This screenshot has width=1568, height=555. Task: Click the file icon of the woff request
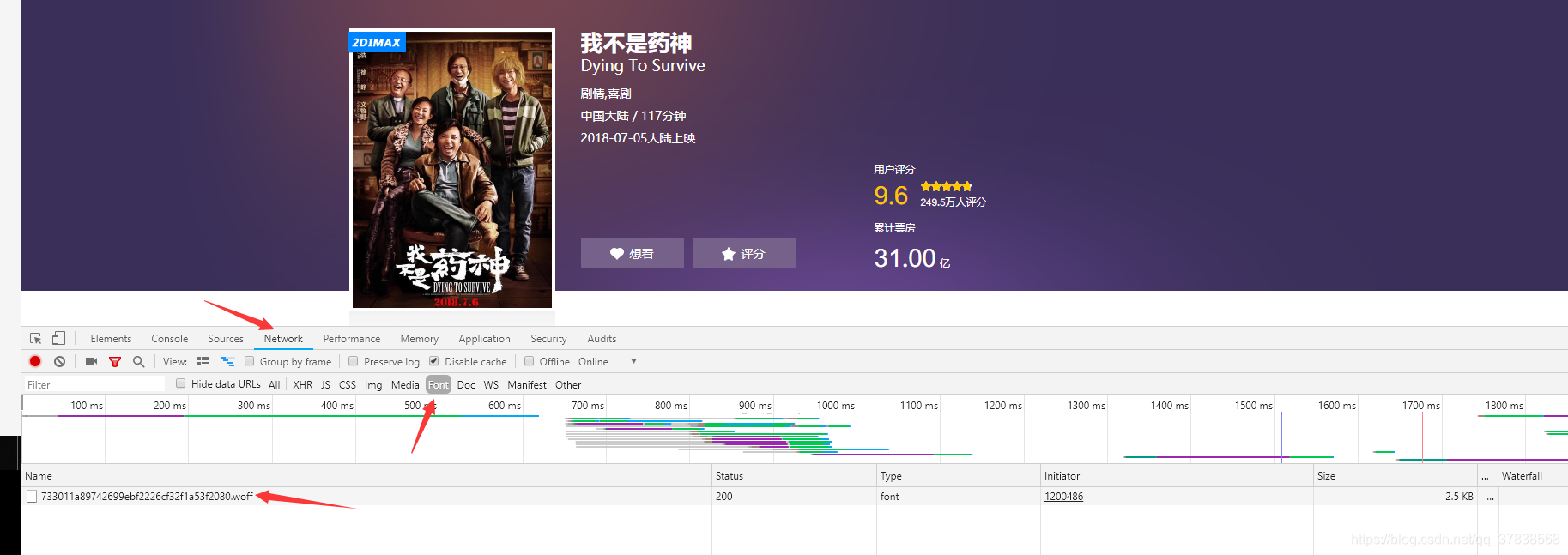32,497
